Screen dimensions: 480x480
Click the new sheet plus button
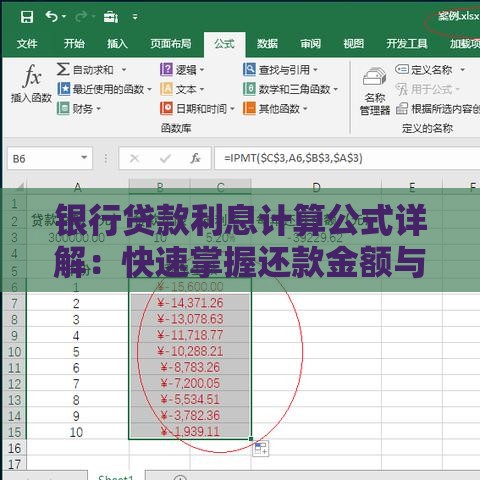coord(180,477)
